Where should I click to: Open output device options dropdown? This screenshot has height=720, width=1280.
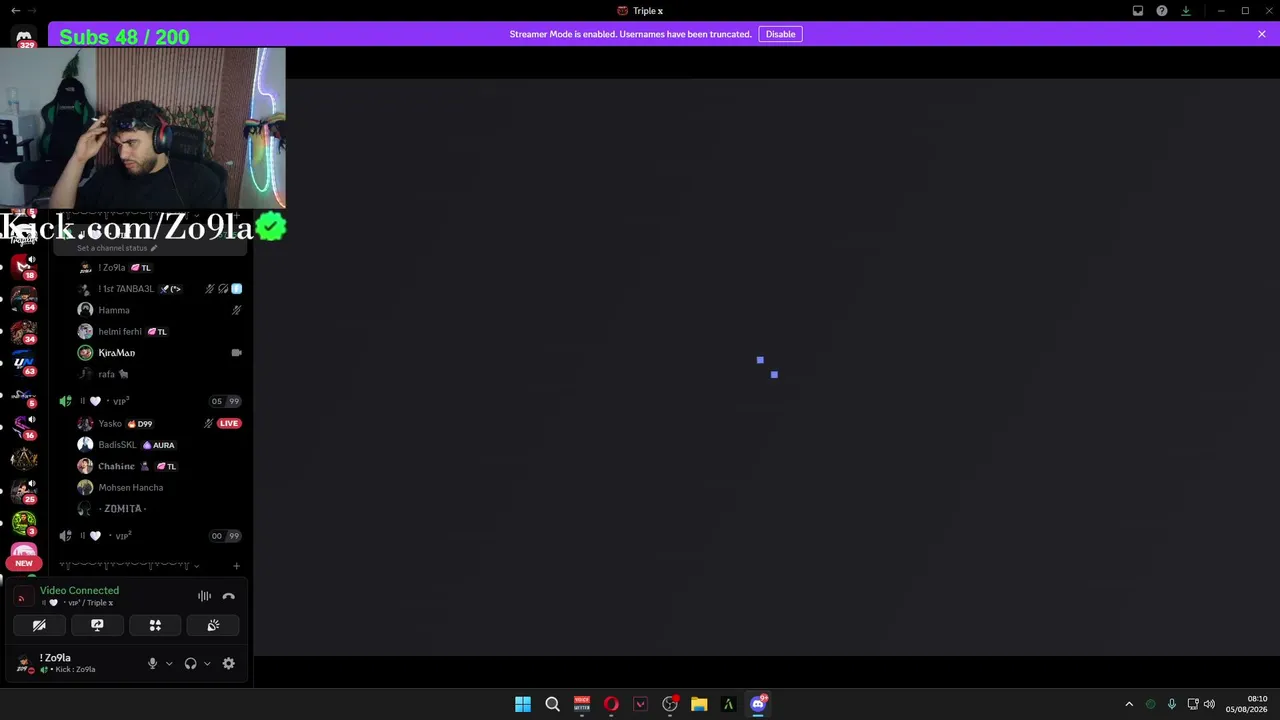point(207,663)
